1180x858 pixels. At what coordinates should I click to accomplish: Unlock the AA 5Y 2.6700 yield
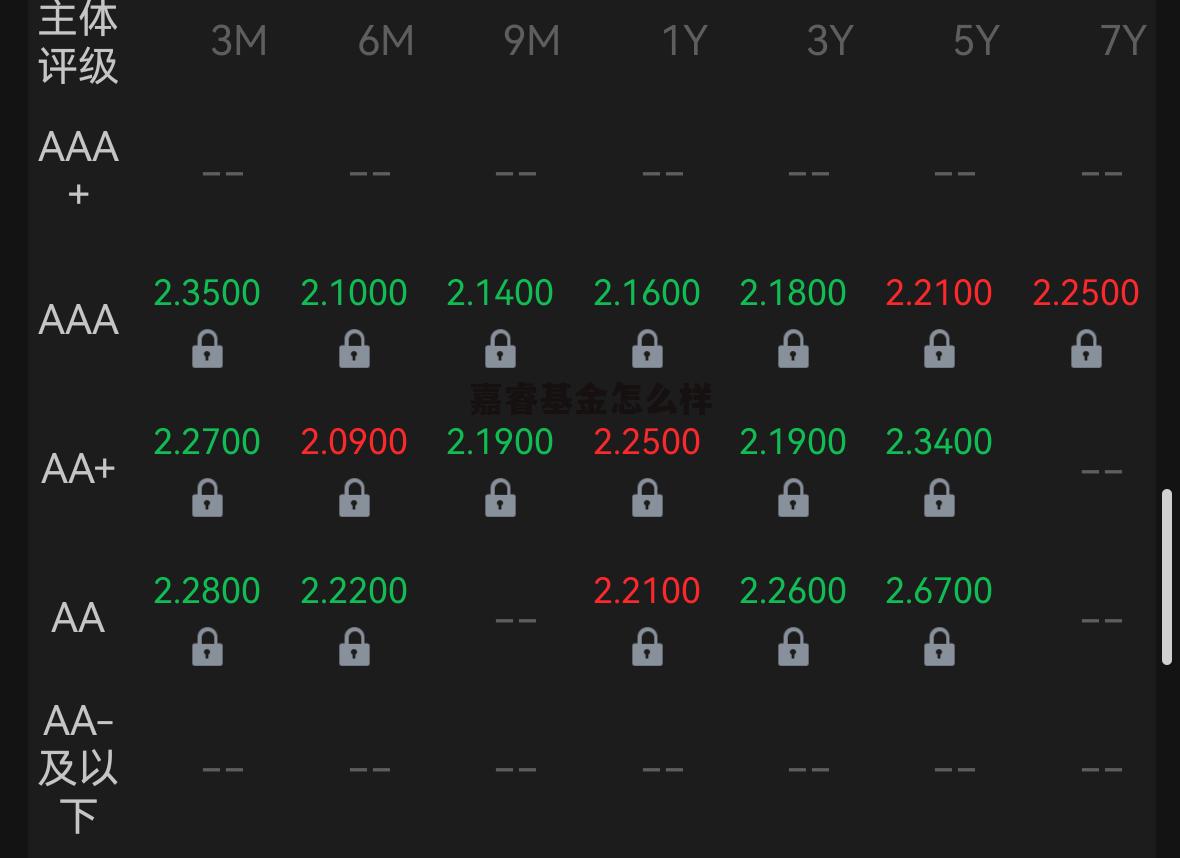(939, 647)
